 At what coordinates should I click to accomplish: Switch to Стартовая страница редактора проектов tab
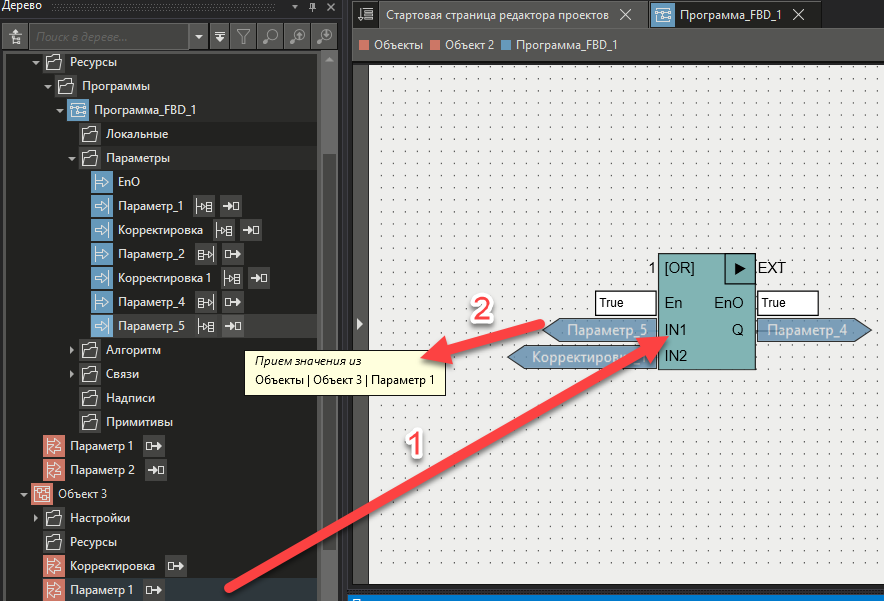coord(497,15)
